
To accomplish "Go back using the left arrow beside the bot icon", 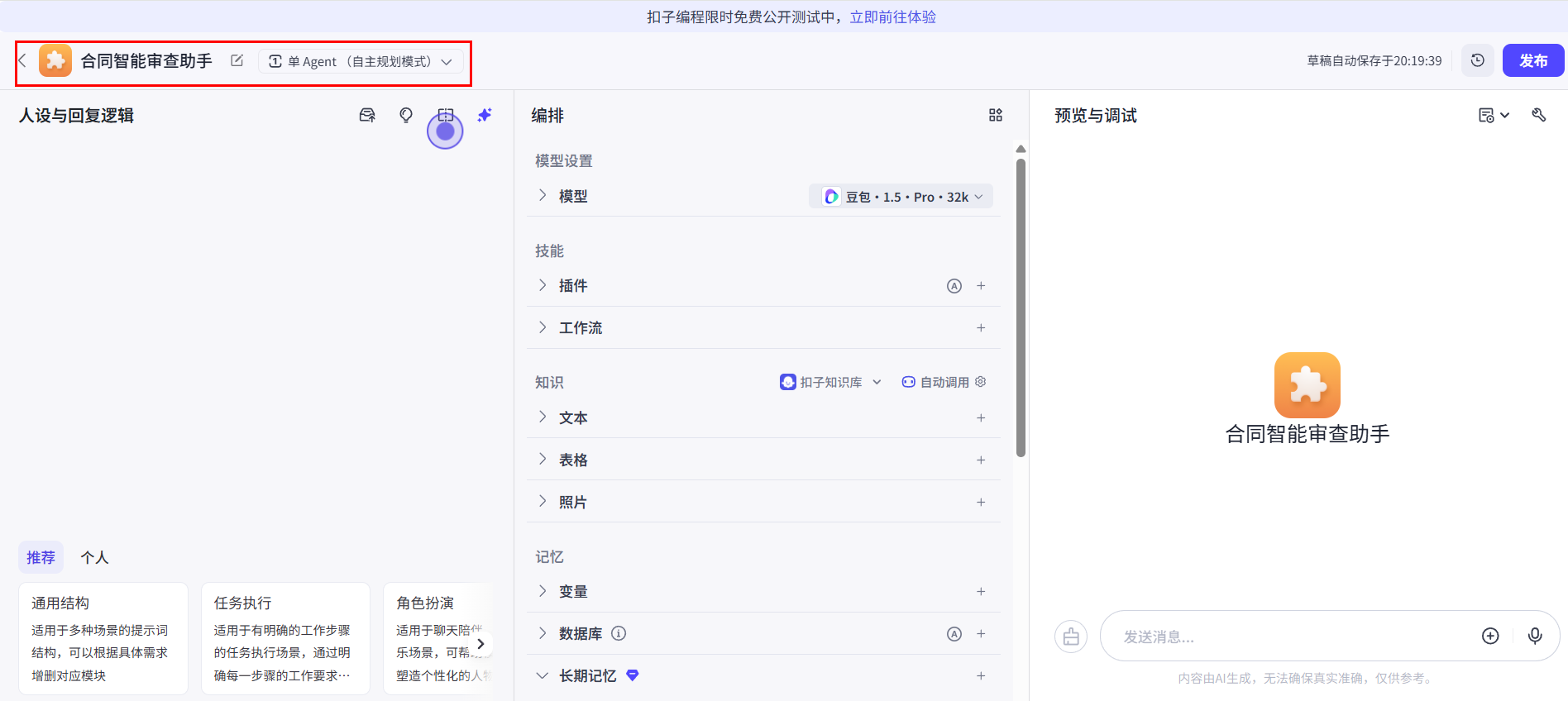I will tap(23, 61).
